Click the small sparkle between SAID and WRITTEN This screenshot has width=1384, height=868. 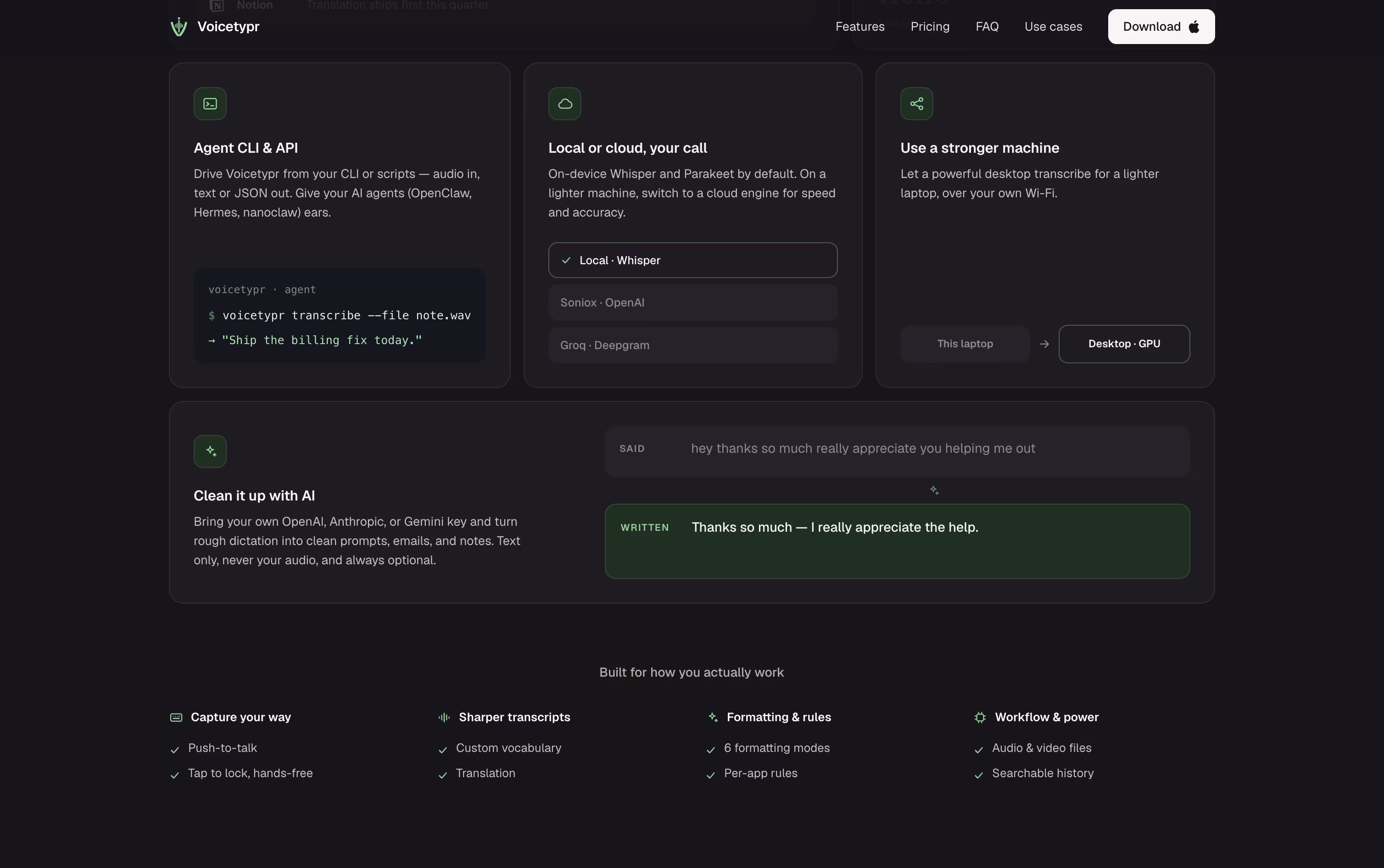coord(935,490)
